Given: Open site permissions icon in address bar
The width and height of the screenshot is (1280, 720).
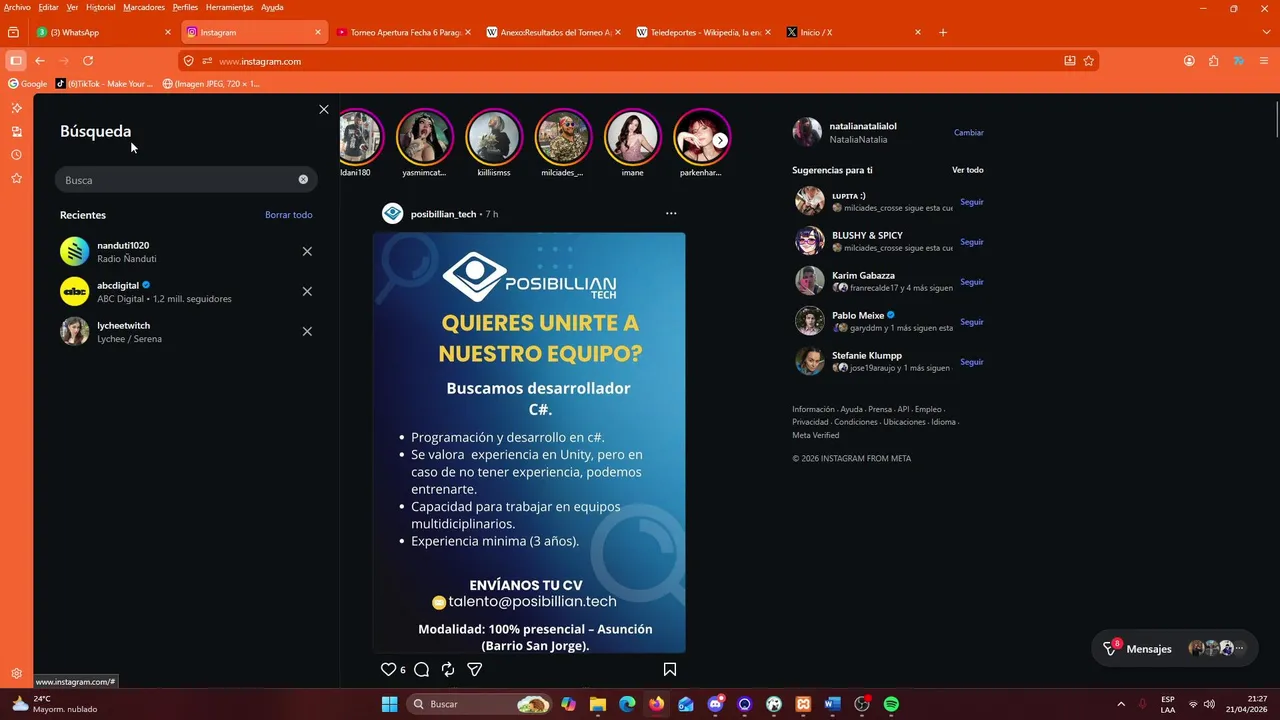Looking at the screenshot, I should click(207, 61).
